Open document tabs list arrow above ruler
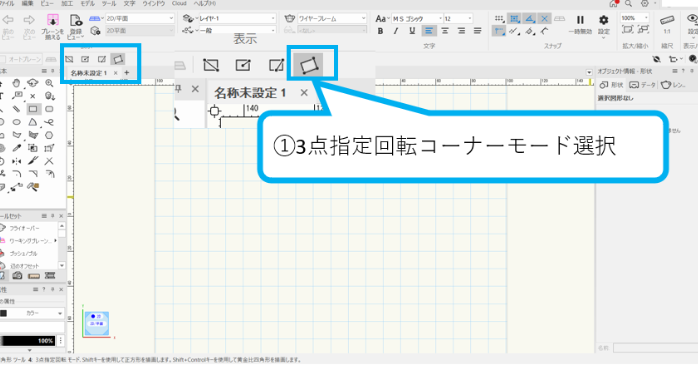This screenshot has width=698, height=365. pyautogui.click(x=589, y=73)
